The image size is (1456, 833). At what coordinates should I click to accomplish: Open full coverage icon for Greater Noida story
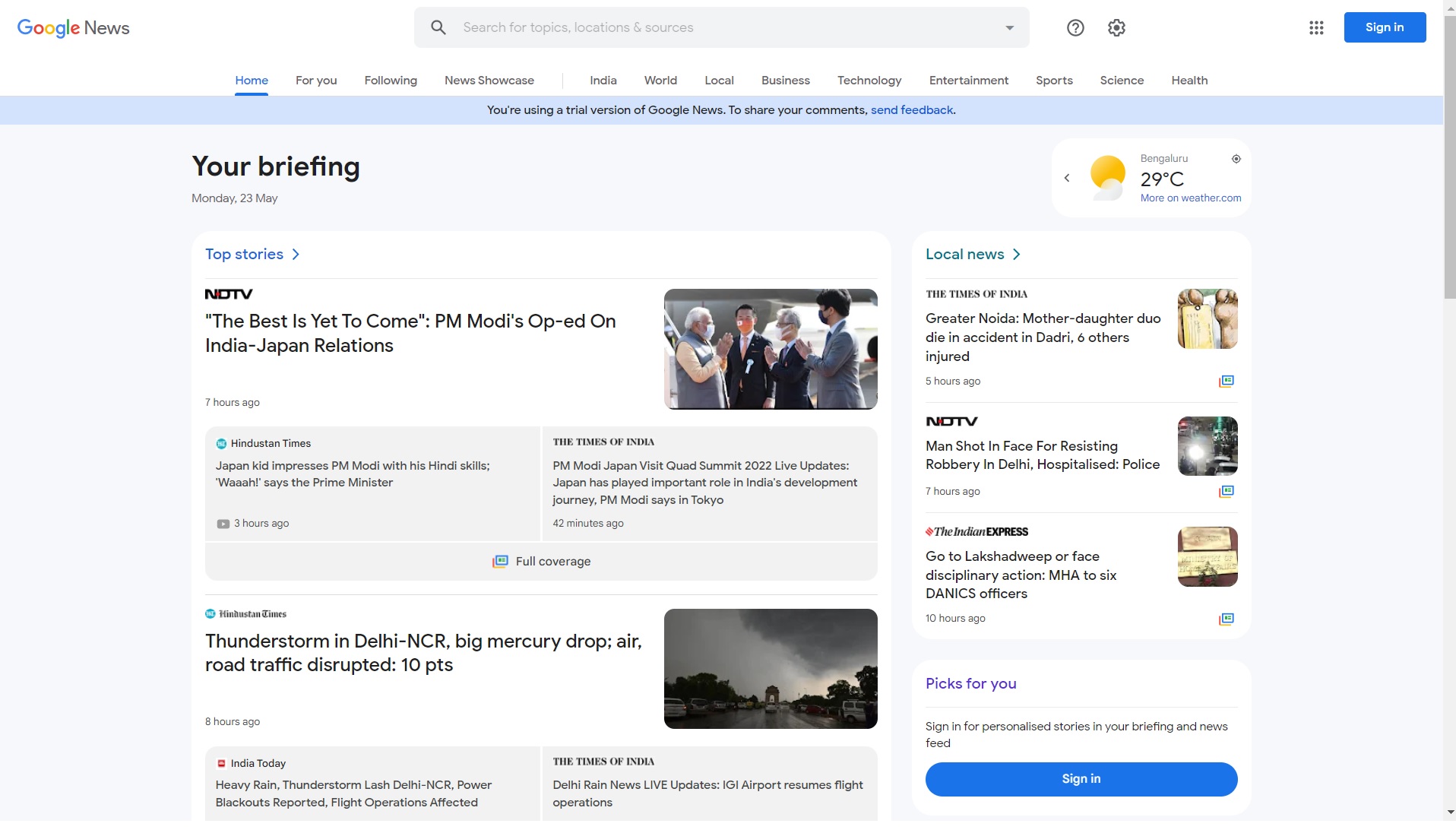point(1227,381)
